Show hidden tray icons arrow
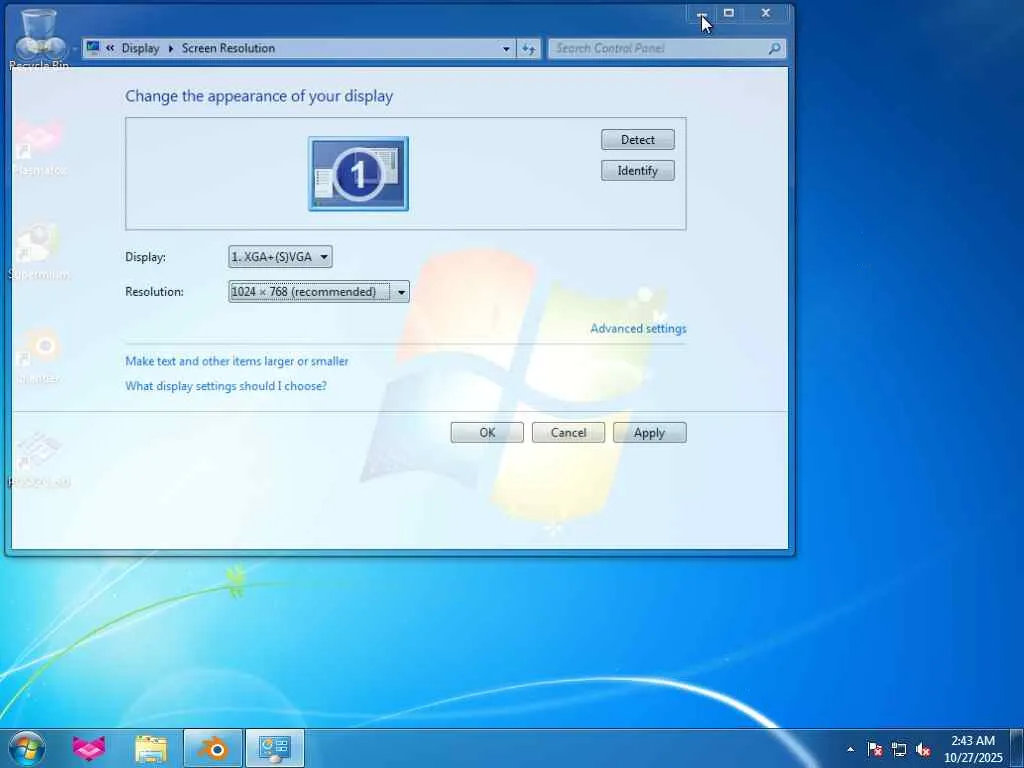Screen dimensions: 1024x768 pos(850,749)
